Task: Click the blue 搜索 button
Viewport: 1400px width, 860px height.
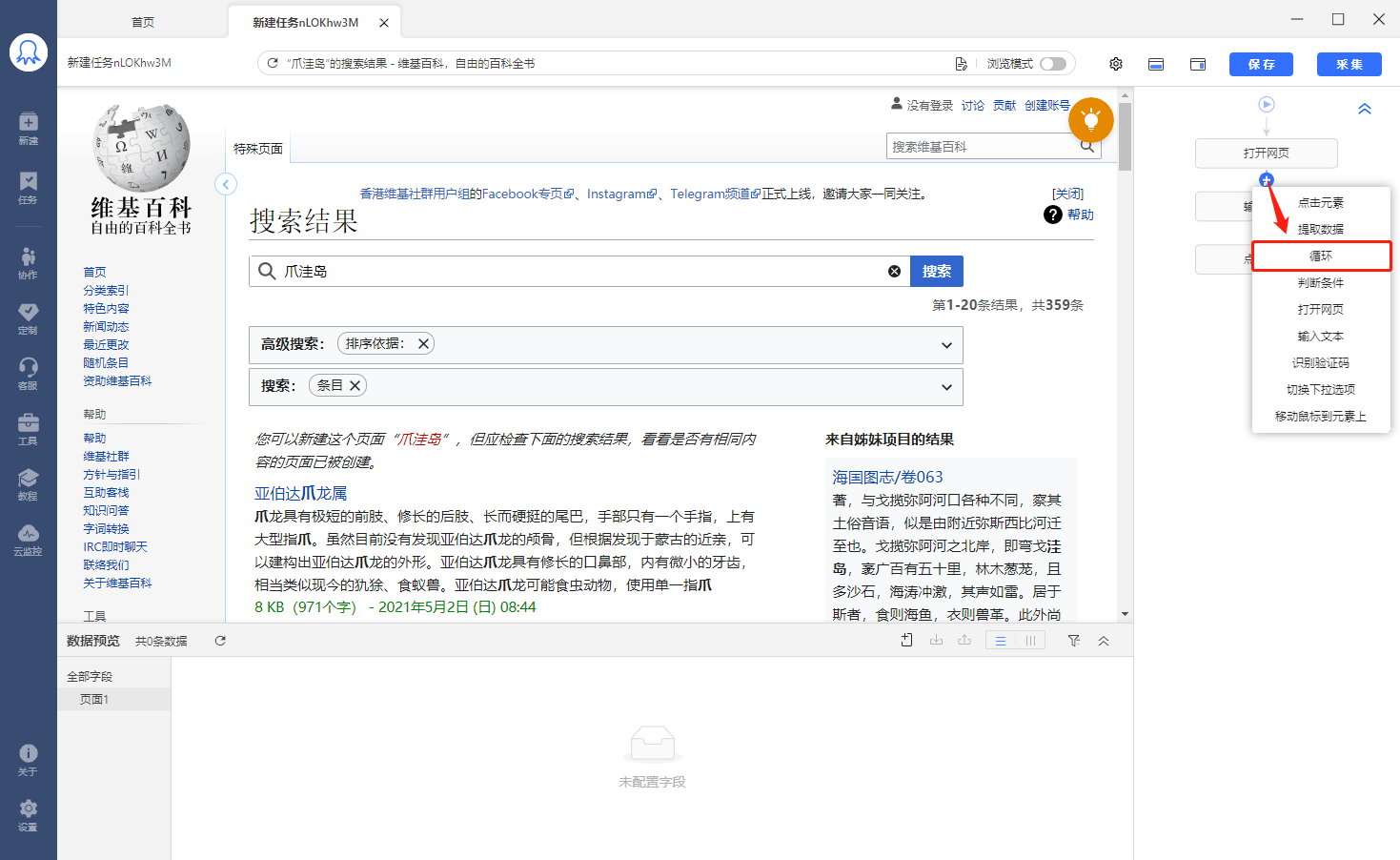Action: 937,271
